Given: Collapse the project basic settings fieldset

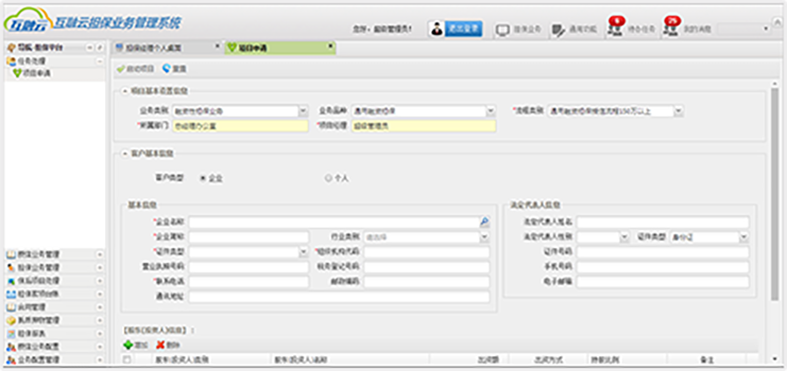Looking at the screenshot, I should point(125,91).
